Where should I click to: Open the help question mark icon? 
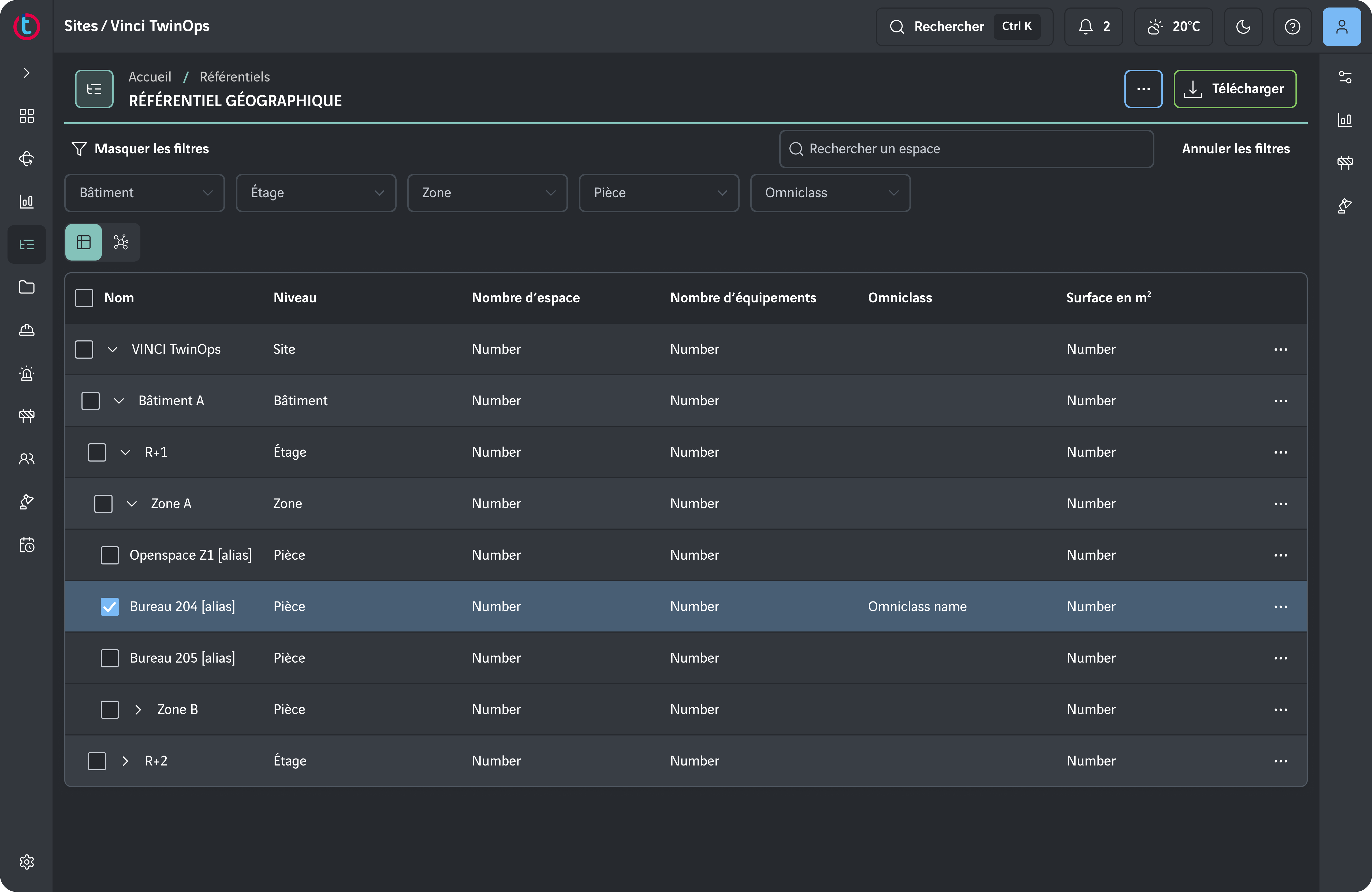point(1292,27)
